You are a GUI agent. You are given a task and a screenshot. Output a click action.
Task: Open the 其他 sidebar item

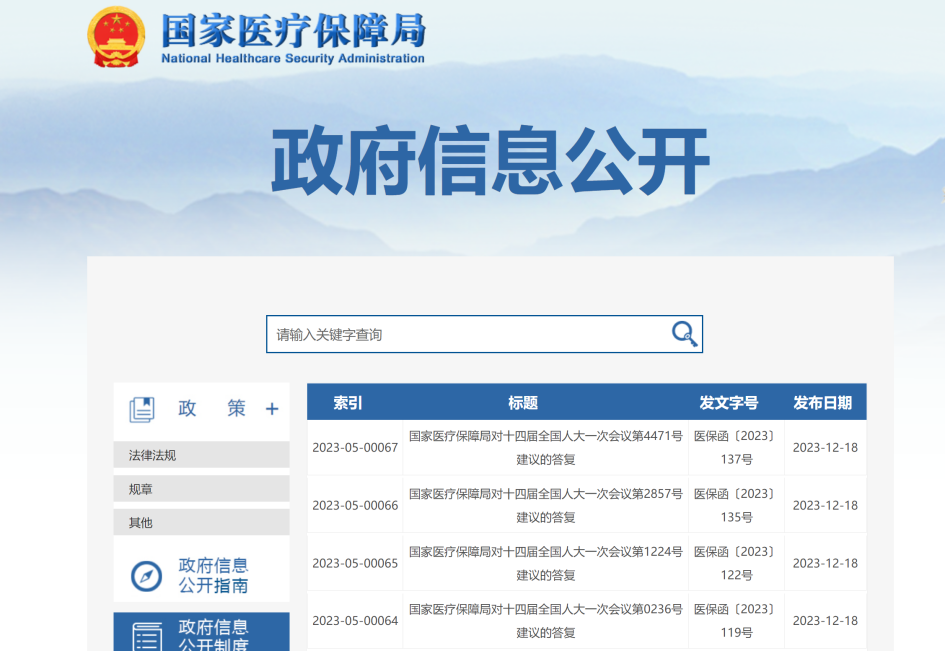(201, 522)
